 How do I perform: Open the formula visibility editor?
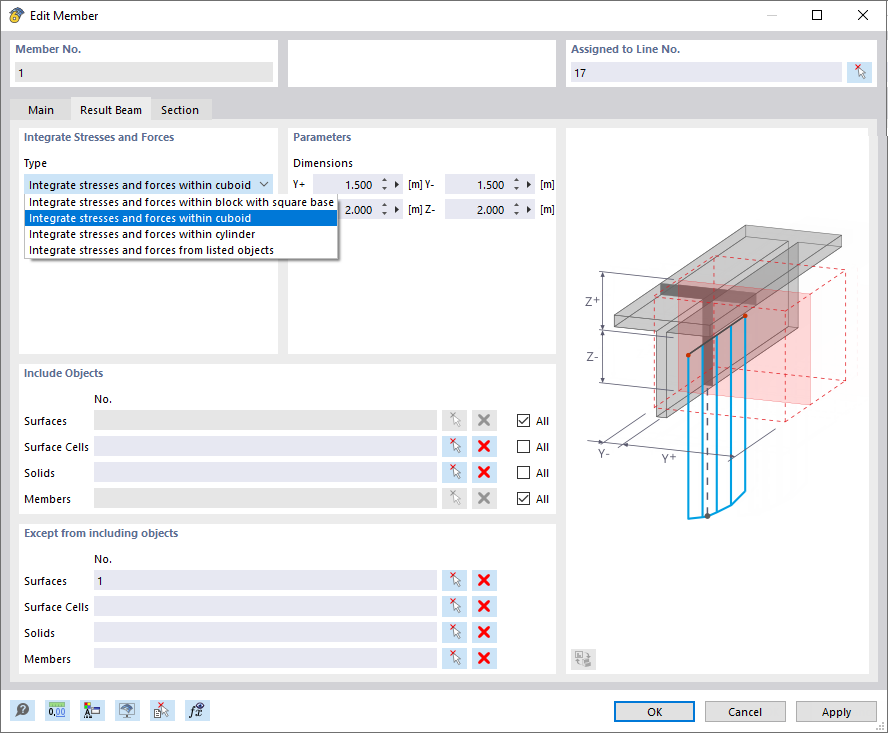click(197, 710)
